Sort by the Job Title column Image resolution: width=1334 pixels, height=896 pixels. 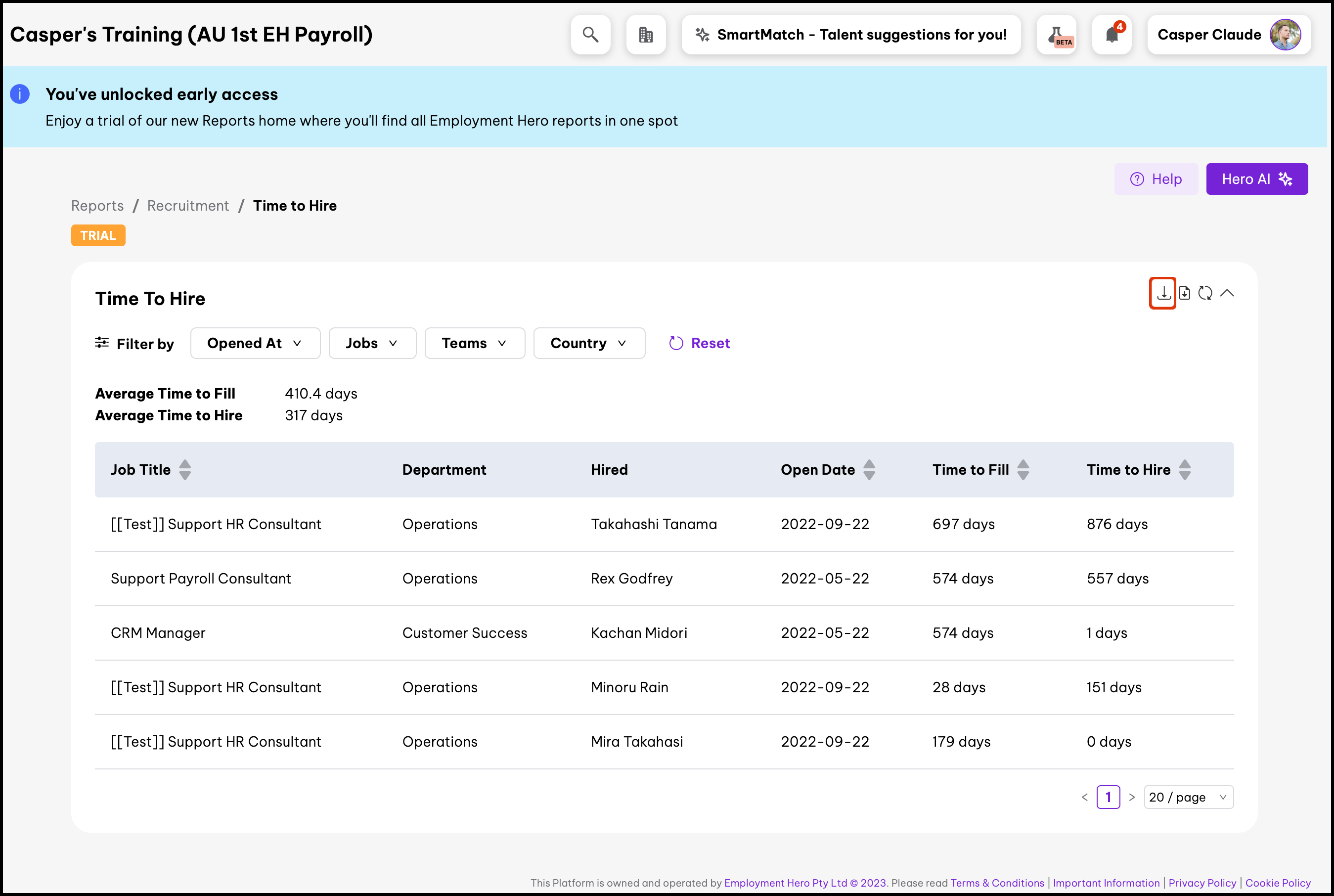184,470
